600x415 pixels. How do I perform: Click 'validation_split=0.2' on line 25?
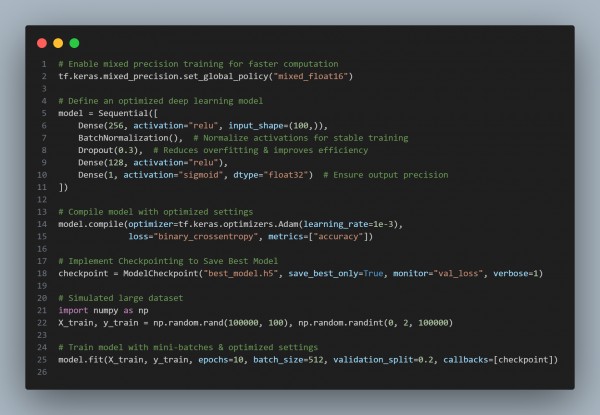click(x=383, y=360)
